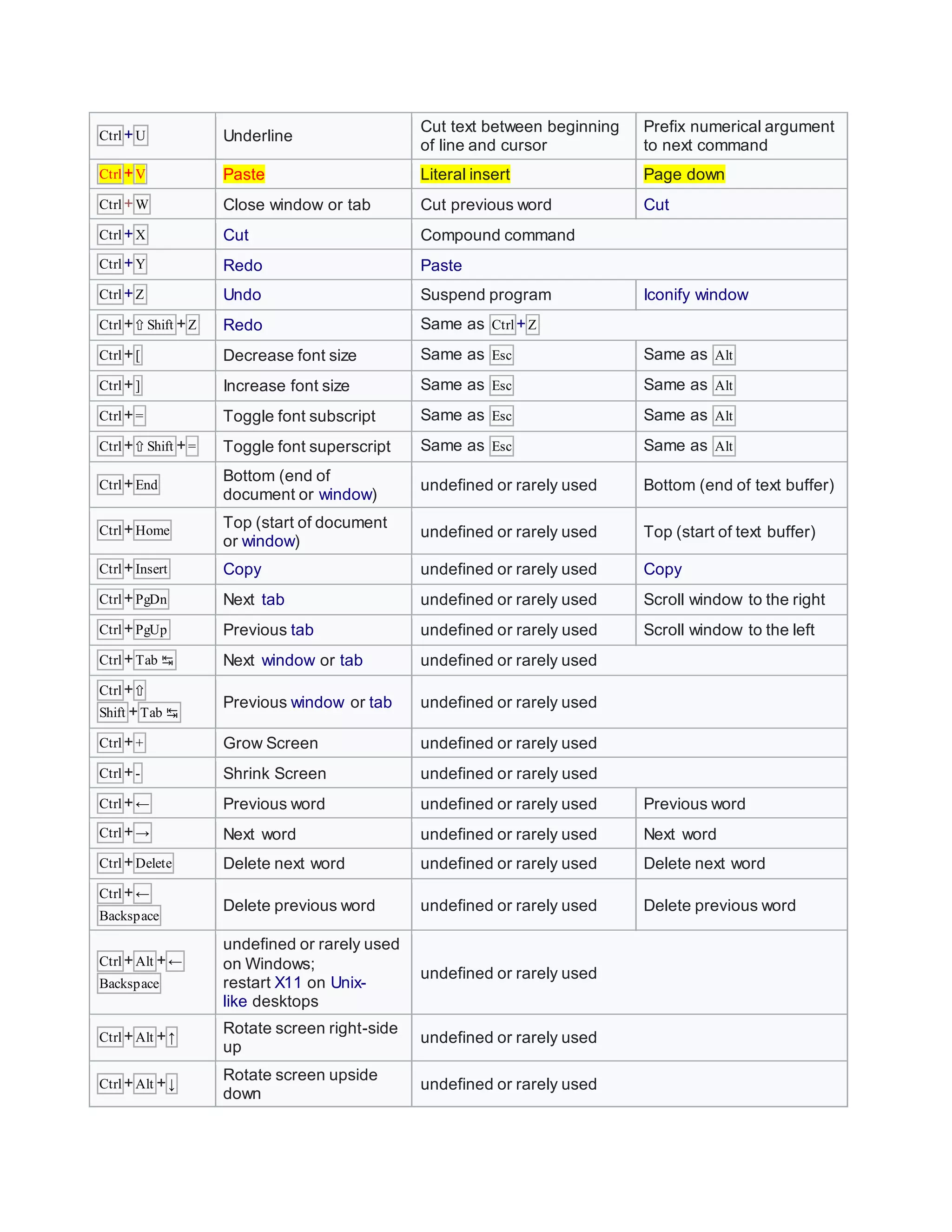Image resolution: width=952 pixels, height=1232 pixels.
Task: Click Copy link next to Ctrl+Insert
Action: [242, 569]
